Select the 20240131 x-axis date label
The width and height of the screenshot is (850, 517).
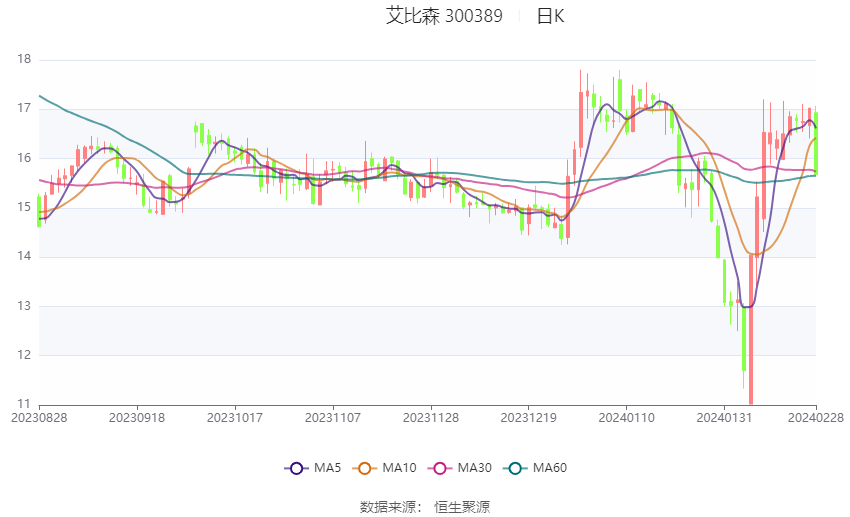[x=724, y=418]
